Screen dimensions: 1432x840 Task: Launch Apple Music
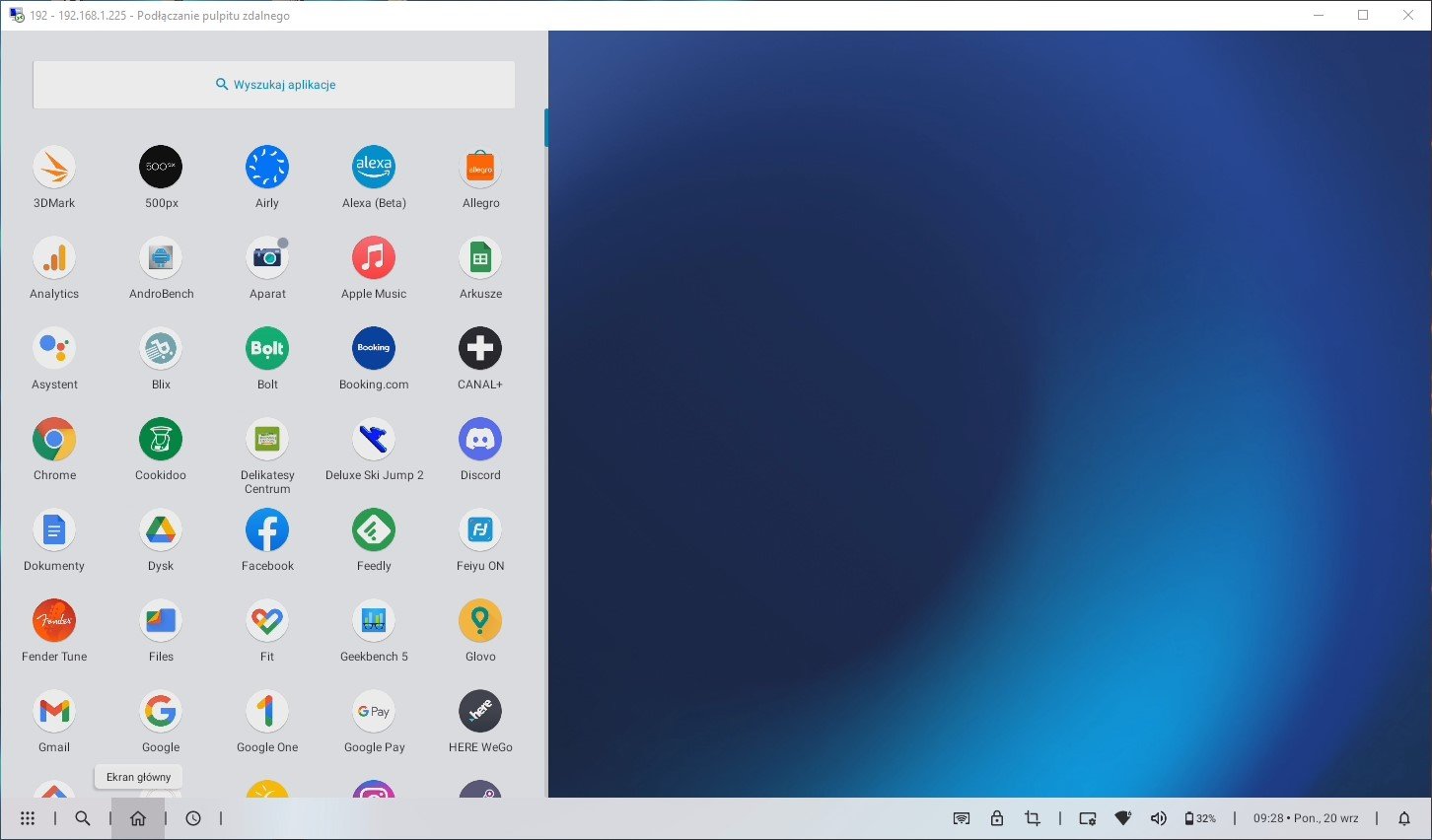(x=374, y=257)
